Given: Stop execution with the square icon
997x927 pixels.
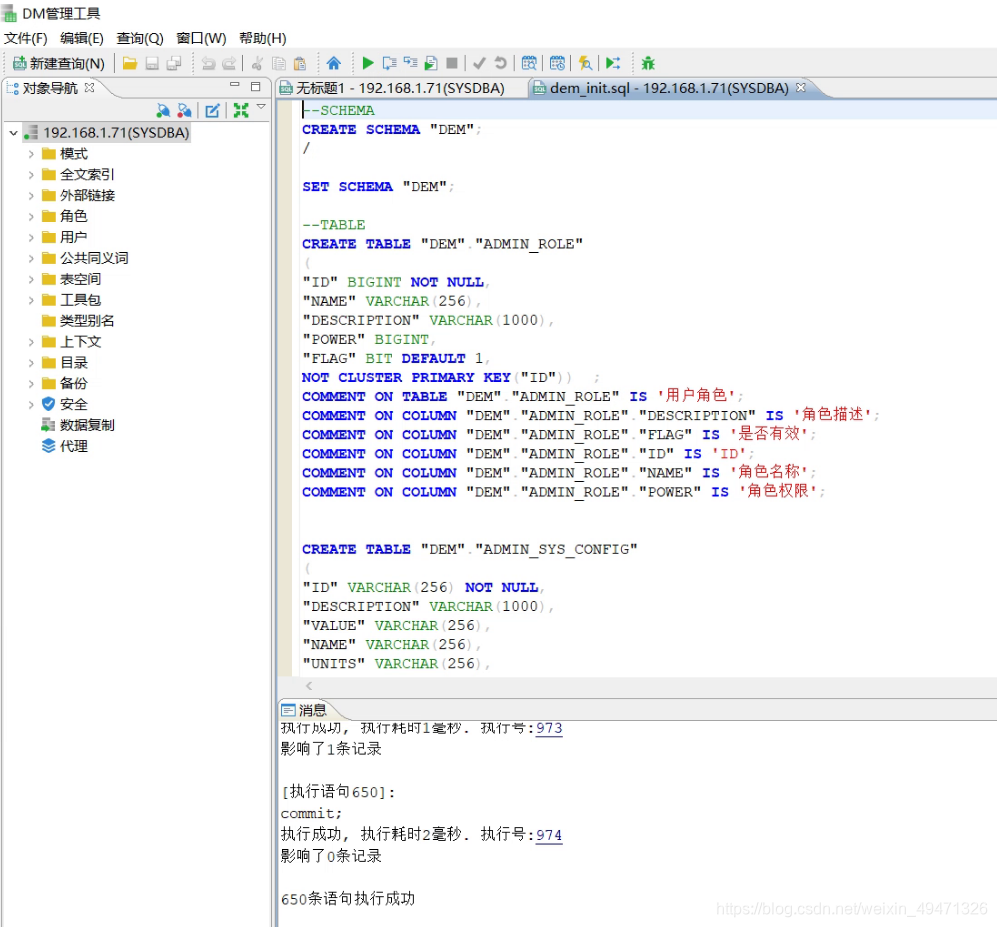Looking at the screenshot, I should coord(452,63).
